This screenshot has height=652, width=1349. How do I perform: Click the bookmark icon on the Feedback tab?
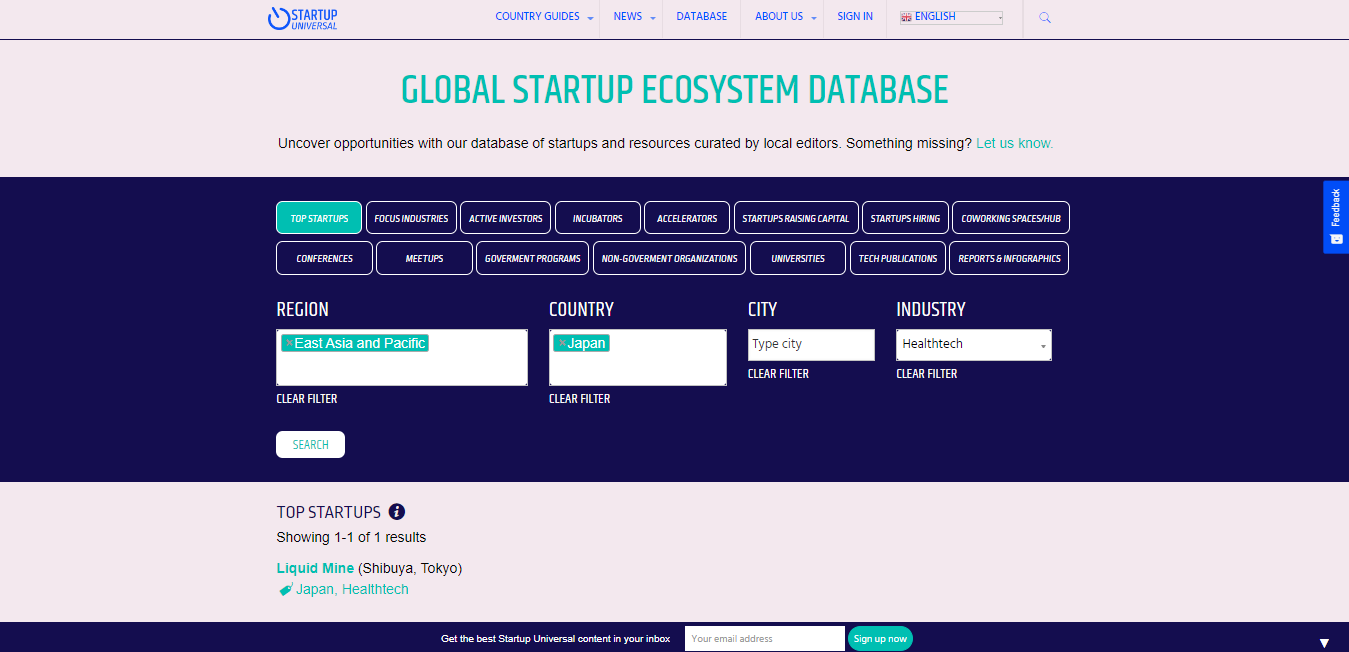pyautogui.click(x=1335, y=239)
